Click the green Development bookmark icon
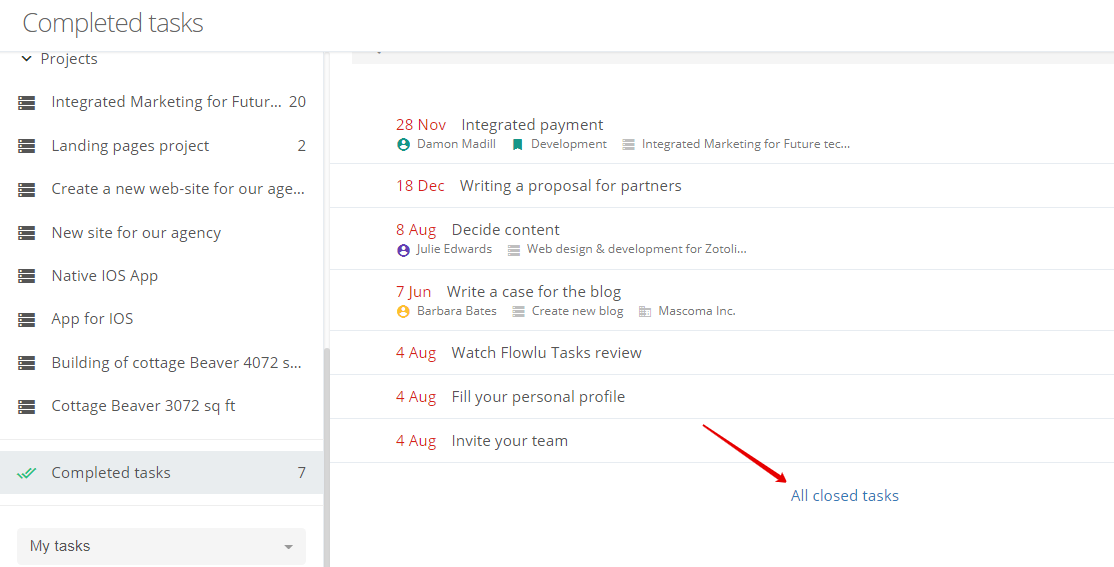 pos(517,144)
